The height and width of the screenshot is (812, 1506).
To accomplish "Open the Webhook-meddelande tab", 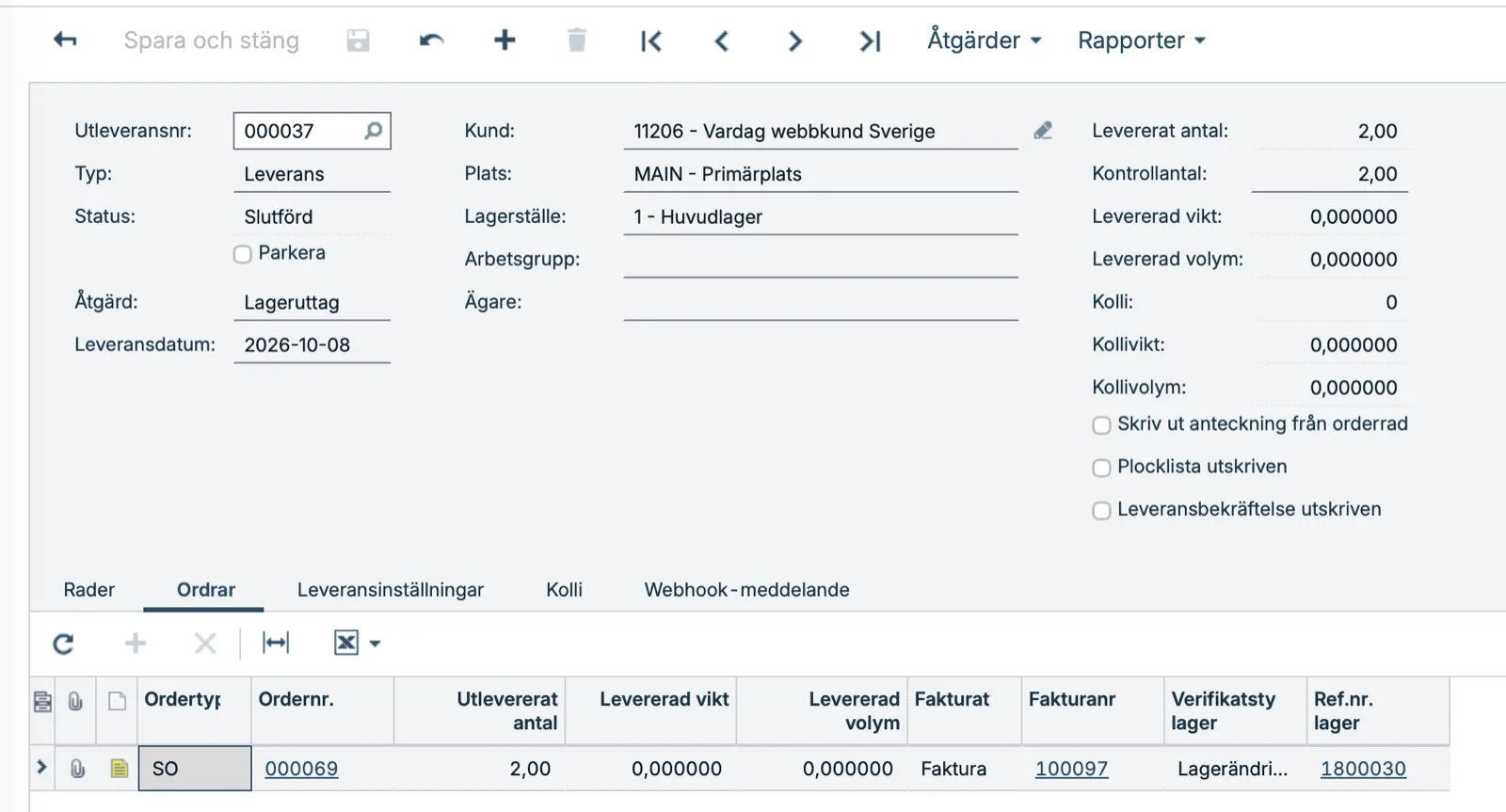I will 747,590.
